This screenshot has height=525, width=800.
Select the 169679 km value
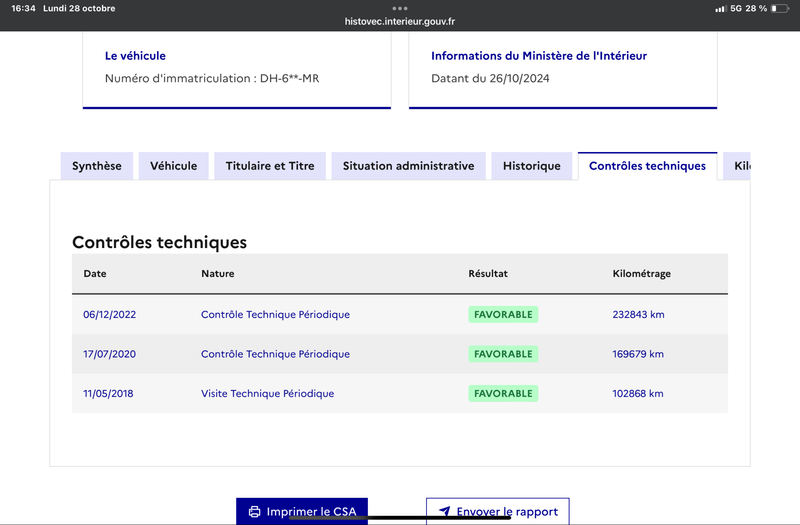click(x=638, y=354)
